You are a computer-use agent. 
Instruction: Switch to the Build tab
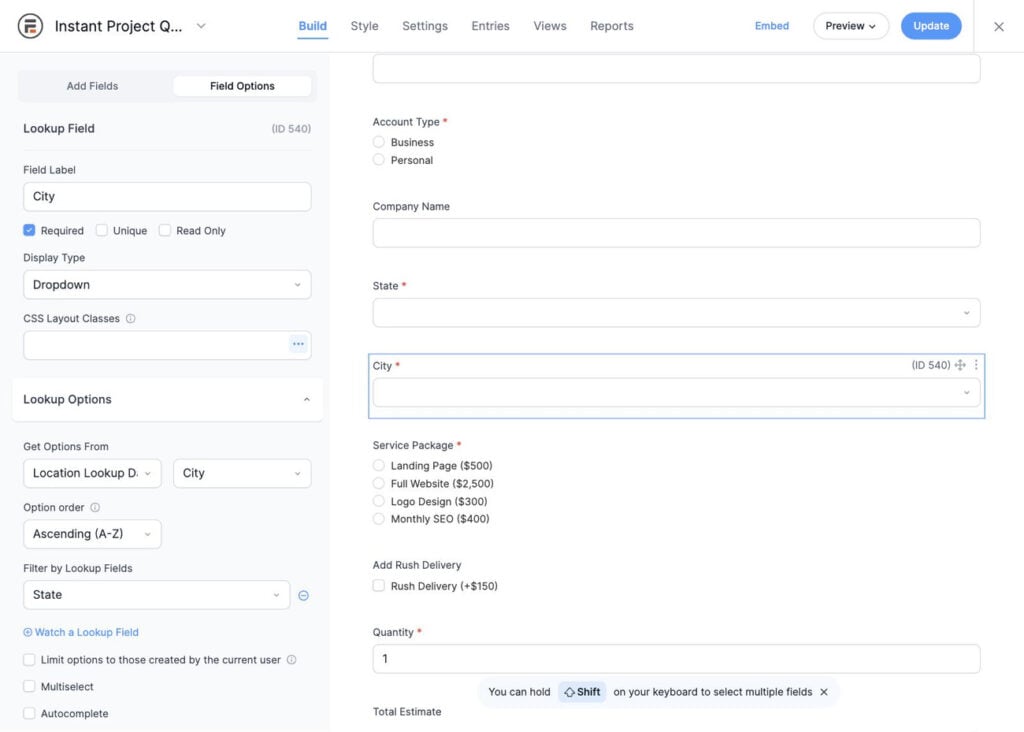tap(312, 26)
